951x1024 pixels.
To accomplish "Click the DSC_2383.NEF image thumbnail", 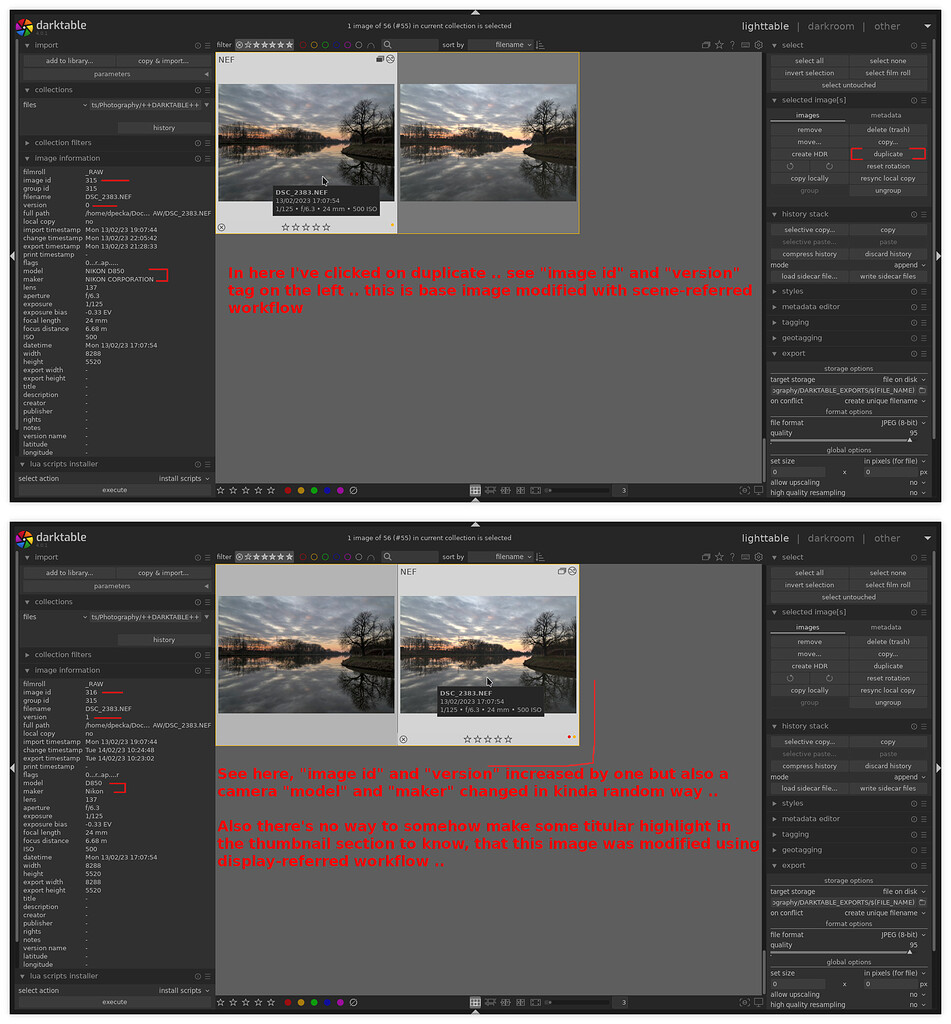I will [305, 140].
